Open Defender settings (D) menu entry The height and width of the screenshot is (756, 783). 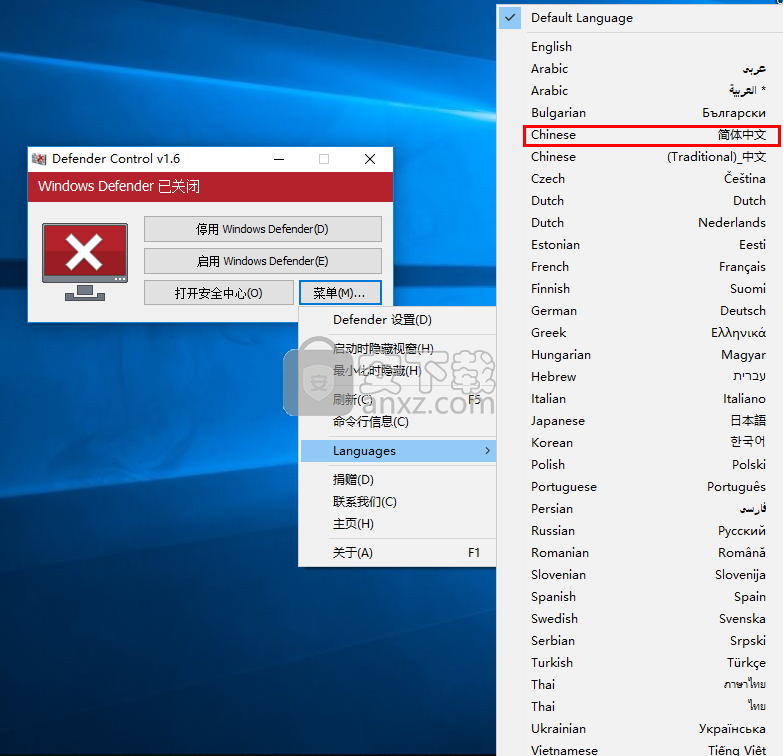click(398, 320)
